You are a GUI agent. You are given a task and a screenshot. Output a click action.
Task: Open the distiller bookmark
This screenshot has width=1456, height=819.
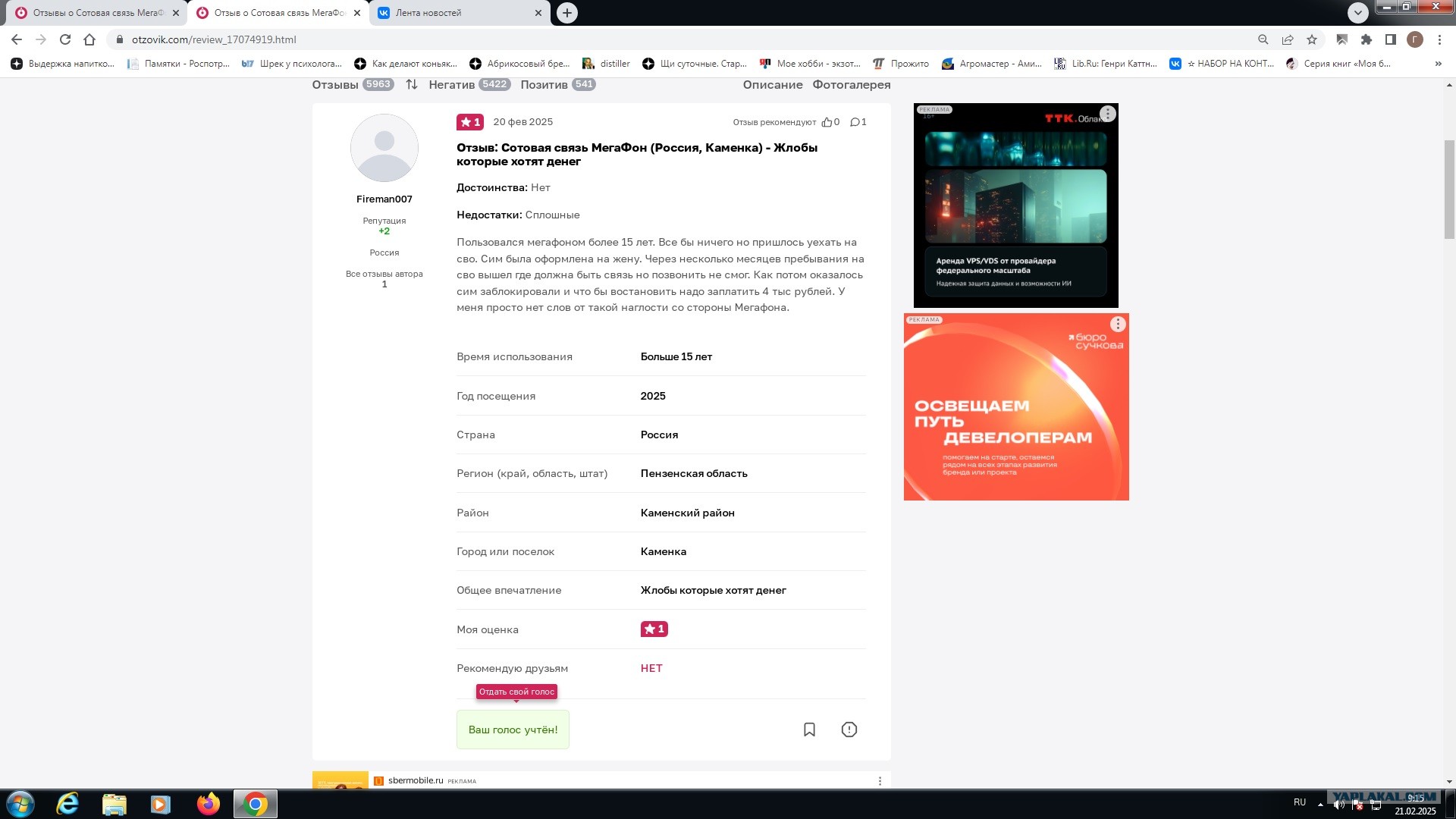click(x=606, y=64)
